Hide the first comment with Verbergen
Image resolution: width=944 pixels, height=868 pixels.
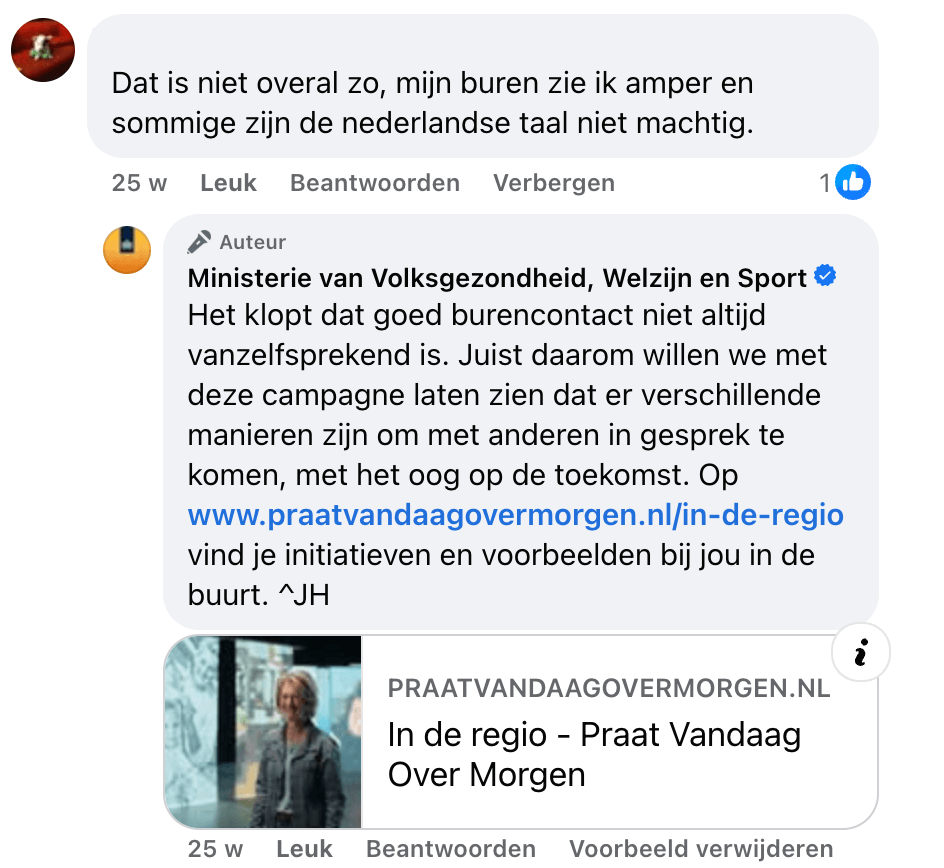tap(554, 183)
